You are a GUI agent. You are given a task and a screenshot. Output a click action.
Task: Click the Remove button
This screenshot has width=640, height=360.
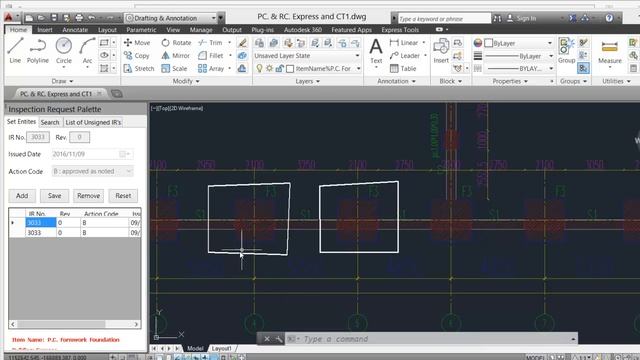[89, 196]
